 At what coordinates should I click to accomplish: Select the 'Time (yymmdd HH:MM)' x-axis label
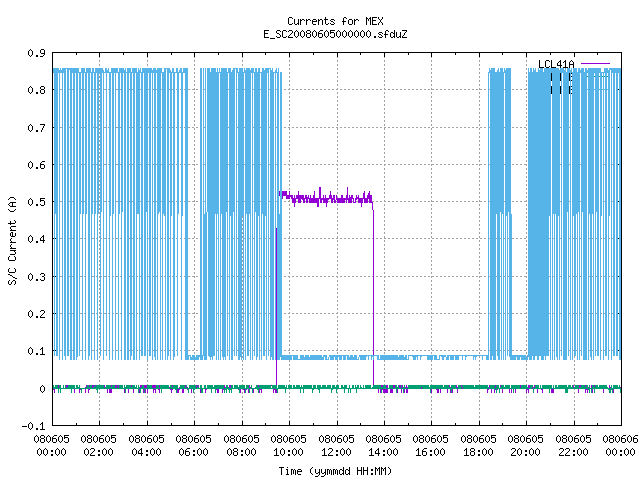click(335, 471)
